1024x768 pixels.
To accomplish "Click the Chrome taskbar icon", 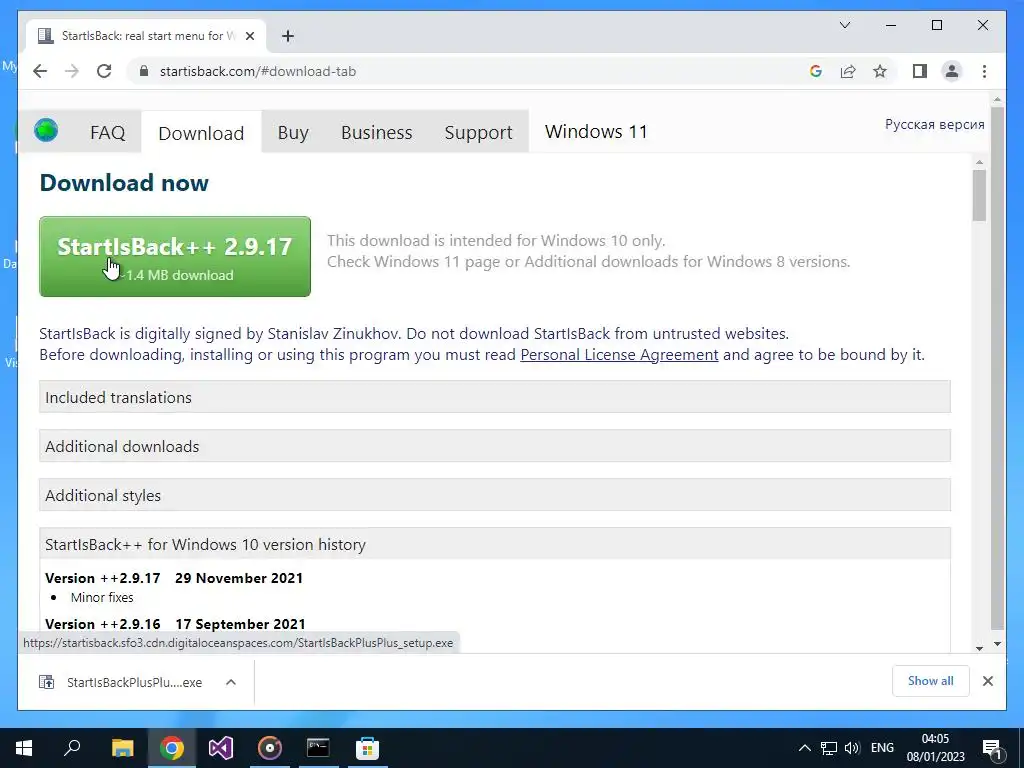I will (x=172, y=748).
